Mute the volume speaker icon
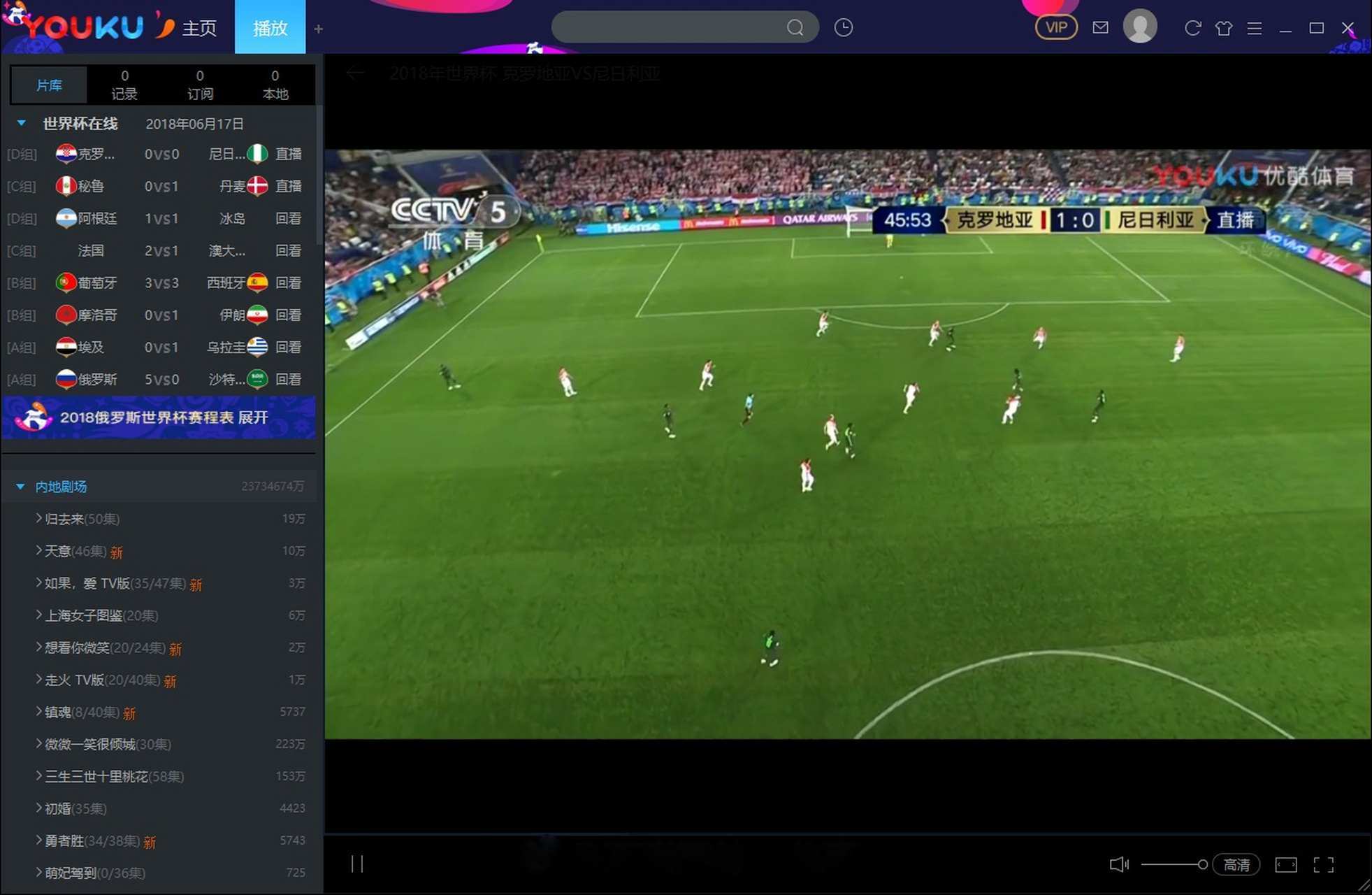The height and width of the screenshot is (895, 1372). (x=1119, y=865)
